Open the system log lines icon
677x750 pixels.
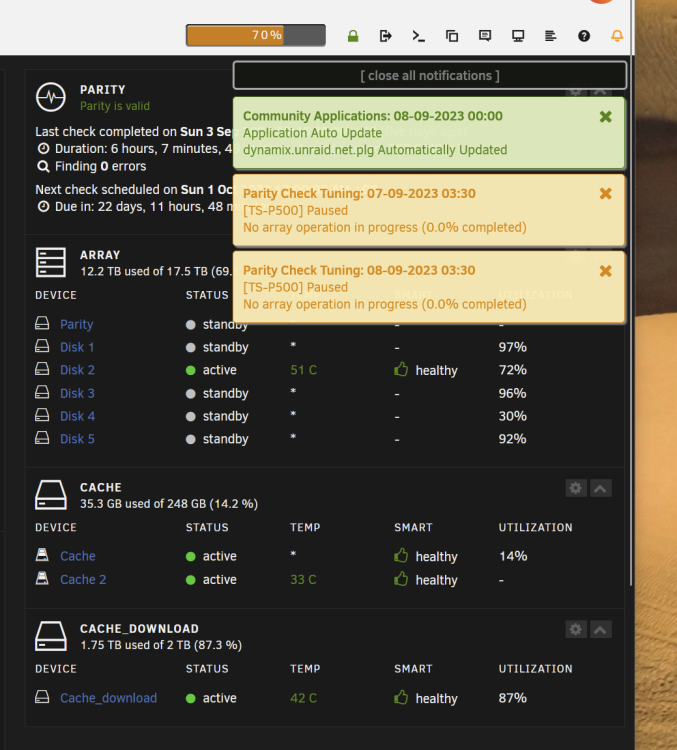551,36
